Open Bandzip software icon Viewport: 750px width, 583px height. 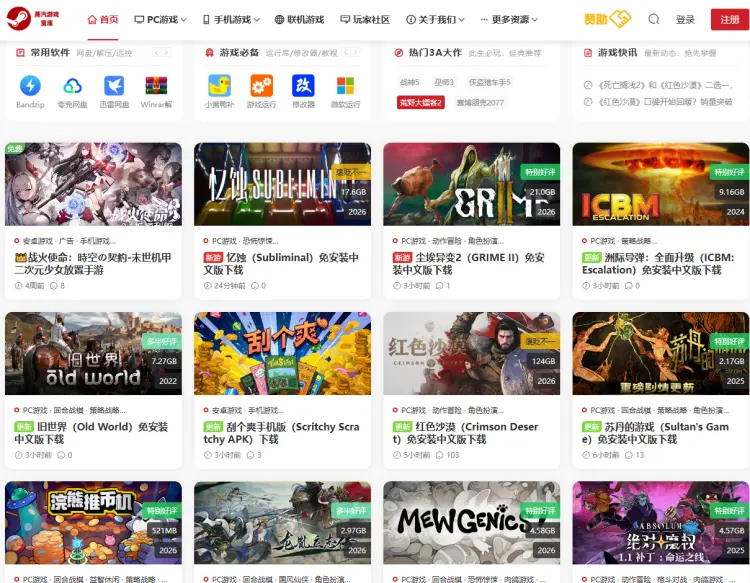coord(30,86)
